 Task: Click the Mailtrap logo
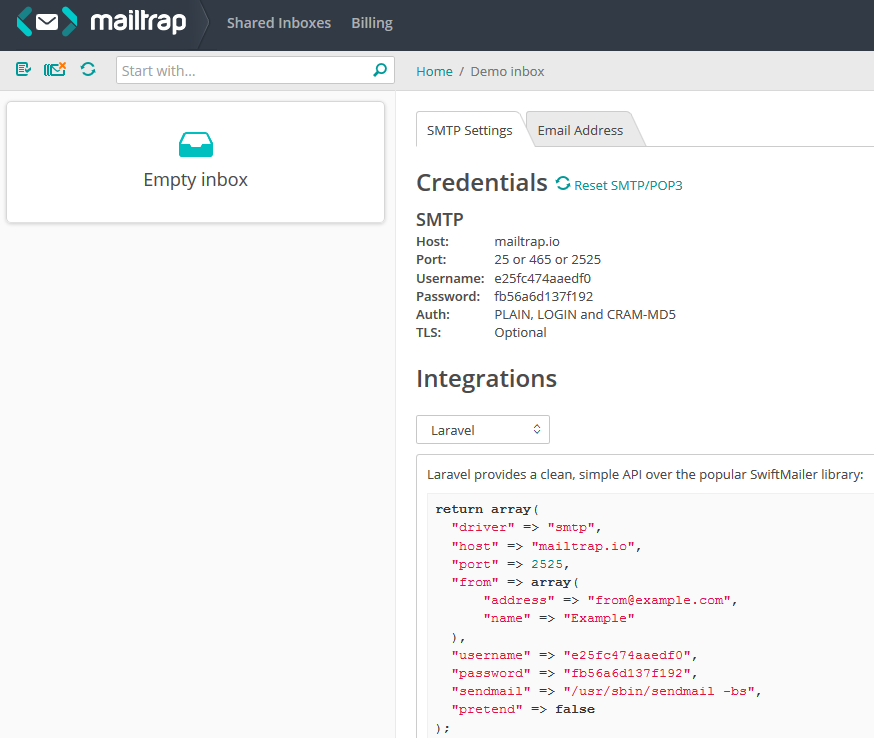pyautogui.click(x=102, y=22)
